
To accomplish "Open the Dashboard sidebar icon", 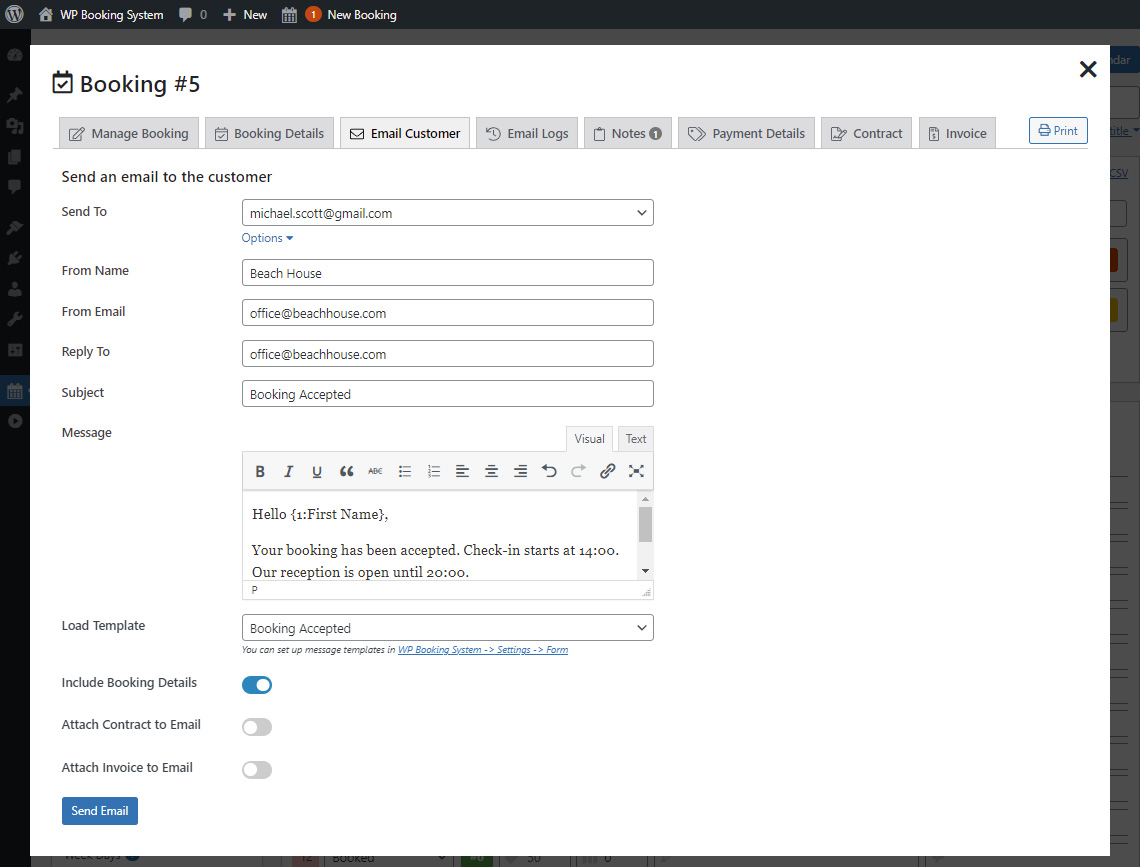I will point(15,55).
